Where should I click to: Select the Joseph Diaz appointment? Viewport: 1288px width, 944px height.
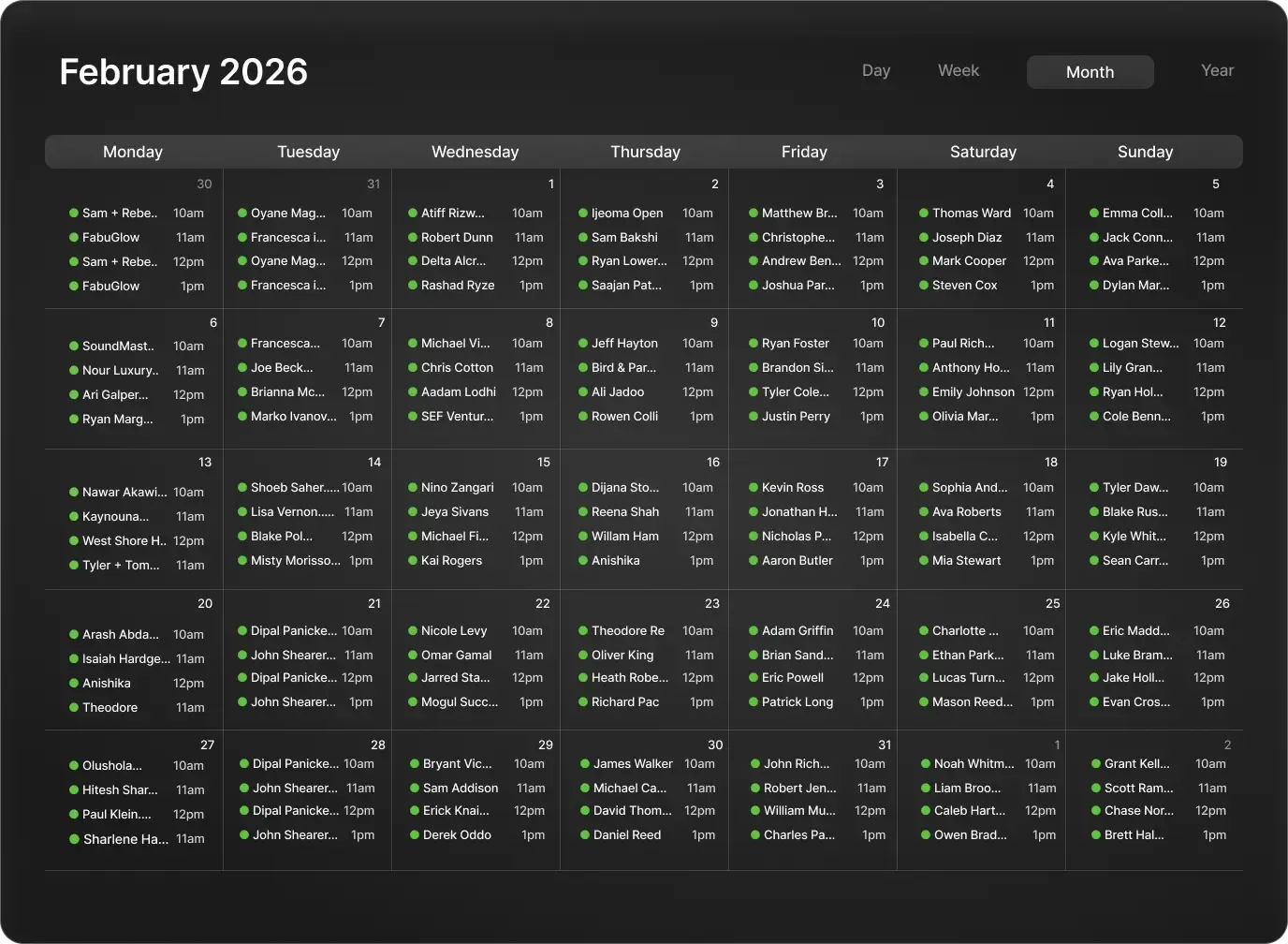[x=986, y=238]
